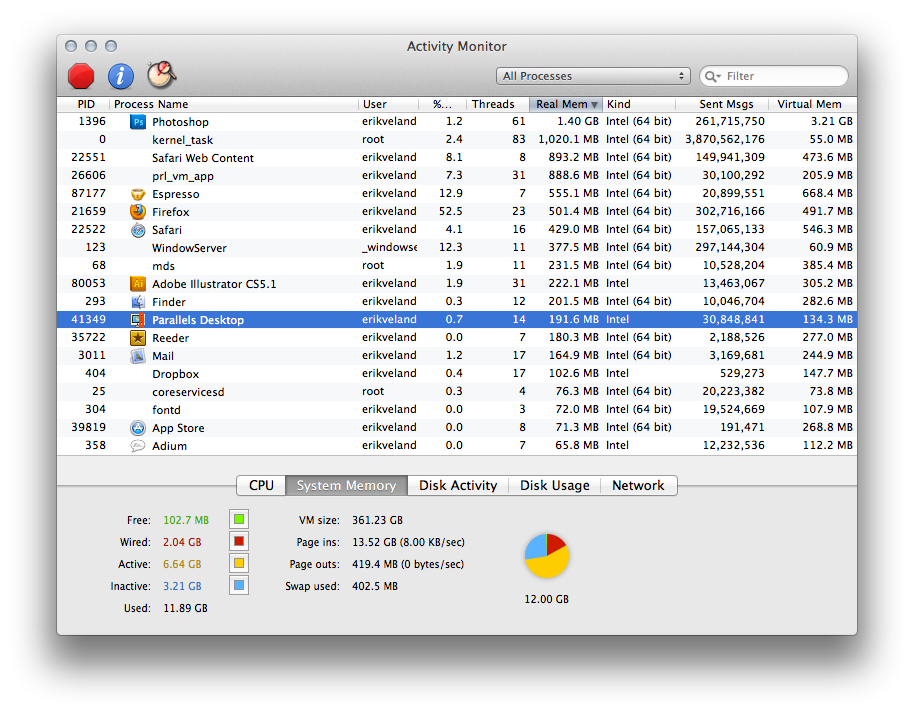Select the Dropbox process row

click(x=457, y=373)
